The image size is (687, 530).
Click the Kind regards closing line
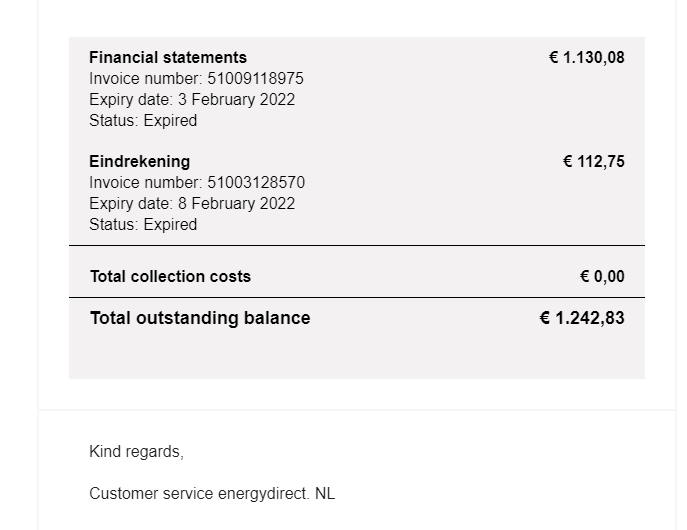click(x=136, y=452)
